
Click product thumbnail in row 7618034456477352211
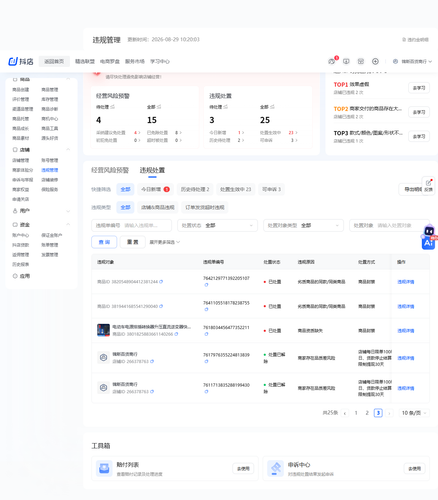tap(103, 330)
